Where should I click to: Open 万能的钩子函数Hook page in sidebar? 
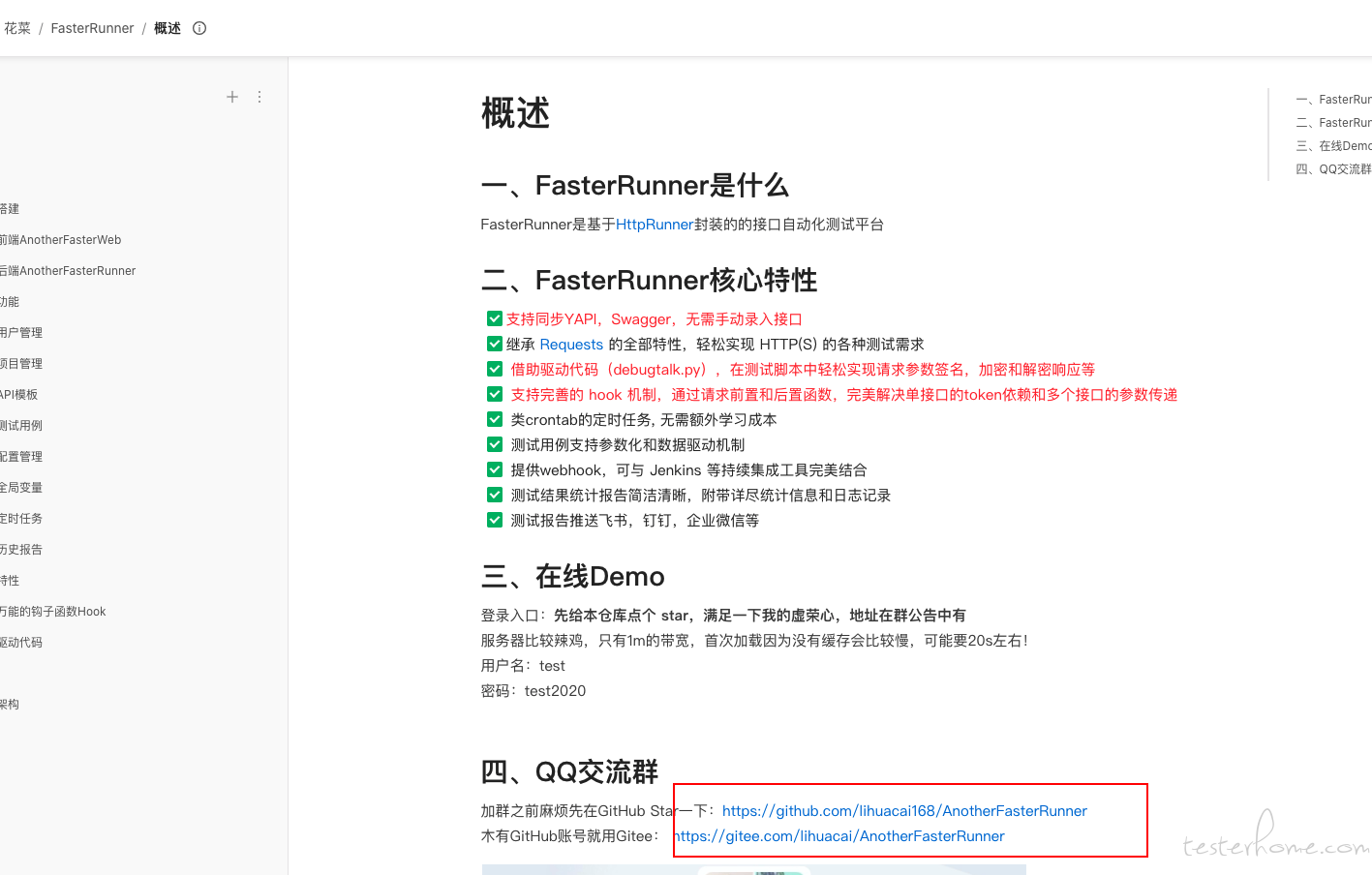[x=53, y=612]
